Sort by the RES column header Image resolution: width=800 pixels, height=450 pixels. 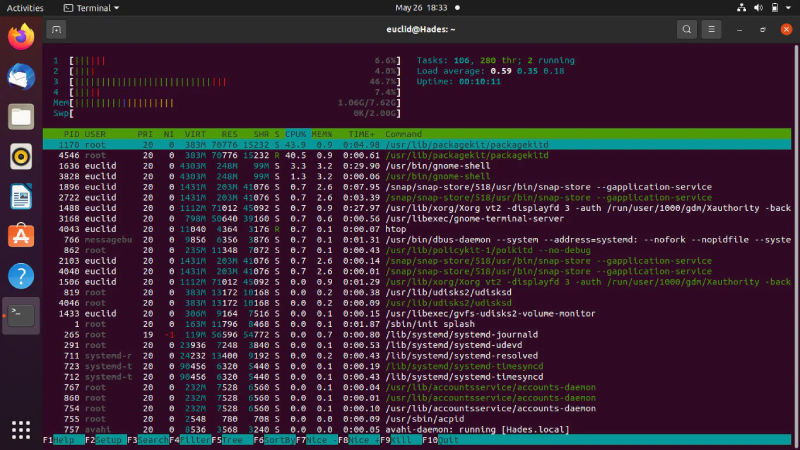pyautogui.click(x=229, y=134)
